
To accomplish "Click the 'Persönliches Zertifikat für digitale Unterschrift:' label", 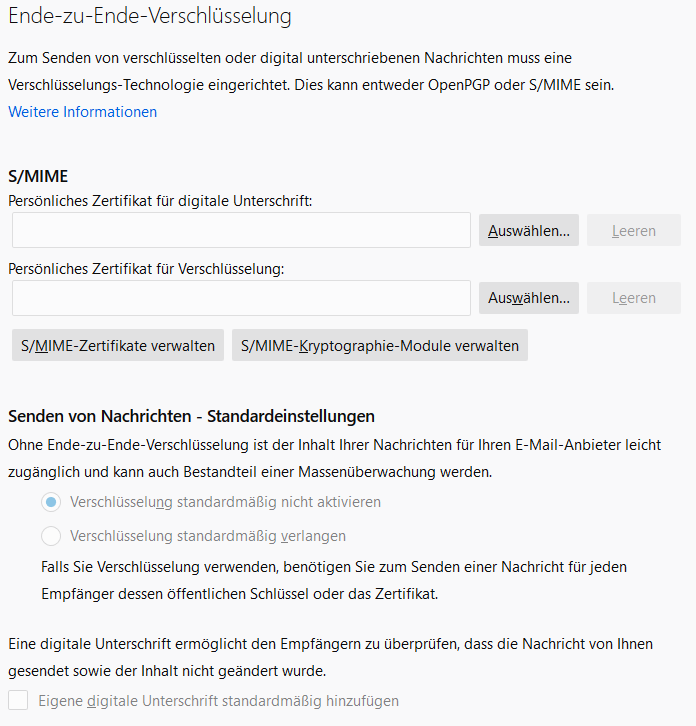I will tap(160, 201).
